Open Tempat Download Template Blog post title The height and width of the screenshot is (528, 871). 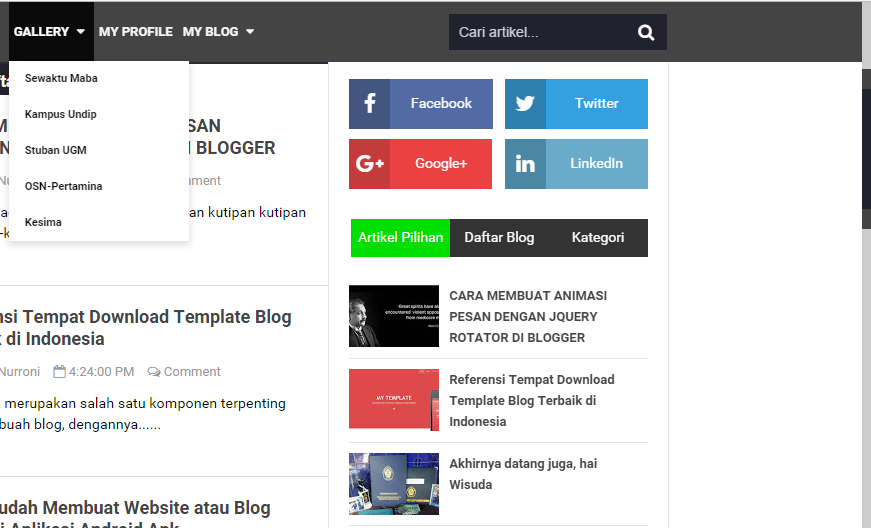146,328
